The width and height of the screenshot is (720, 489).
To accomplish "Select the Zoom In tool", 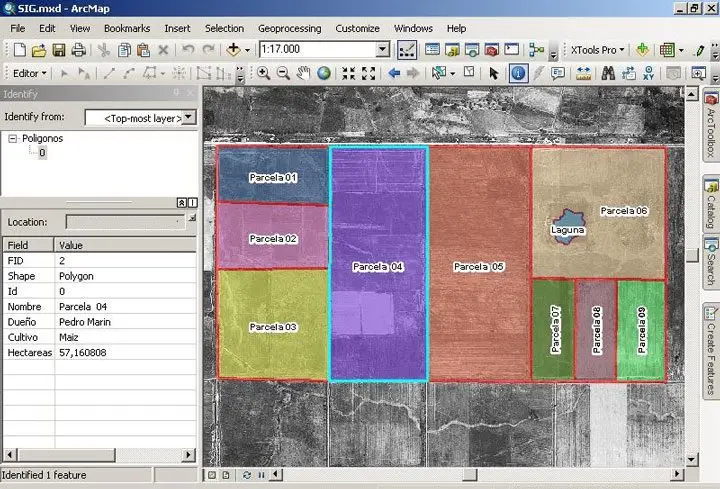I will pos(264,73).
